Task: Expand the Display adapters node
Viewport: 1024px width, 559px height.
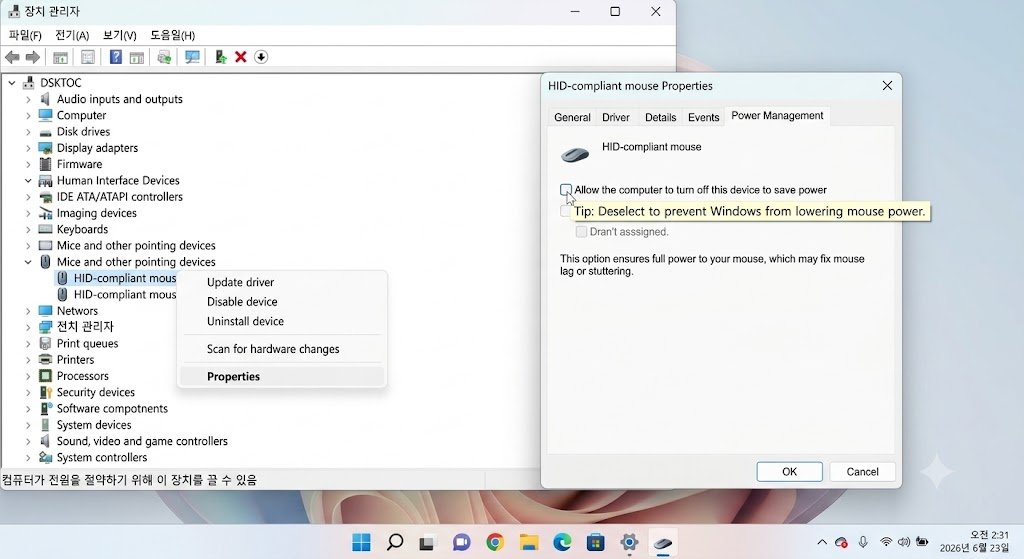Action: point(28,148)
